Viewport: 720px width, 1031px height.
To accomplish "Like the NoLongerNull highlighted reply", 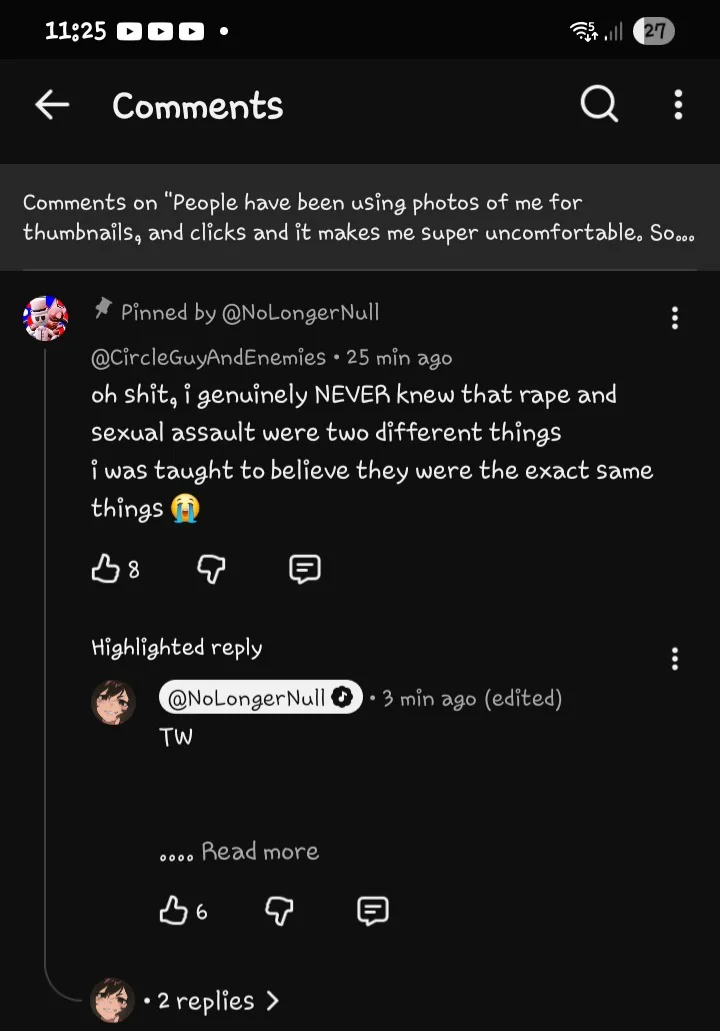I will coord(174,911).
